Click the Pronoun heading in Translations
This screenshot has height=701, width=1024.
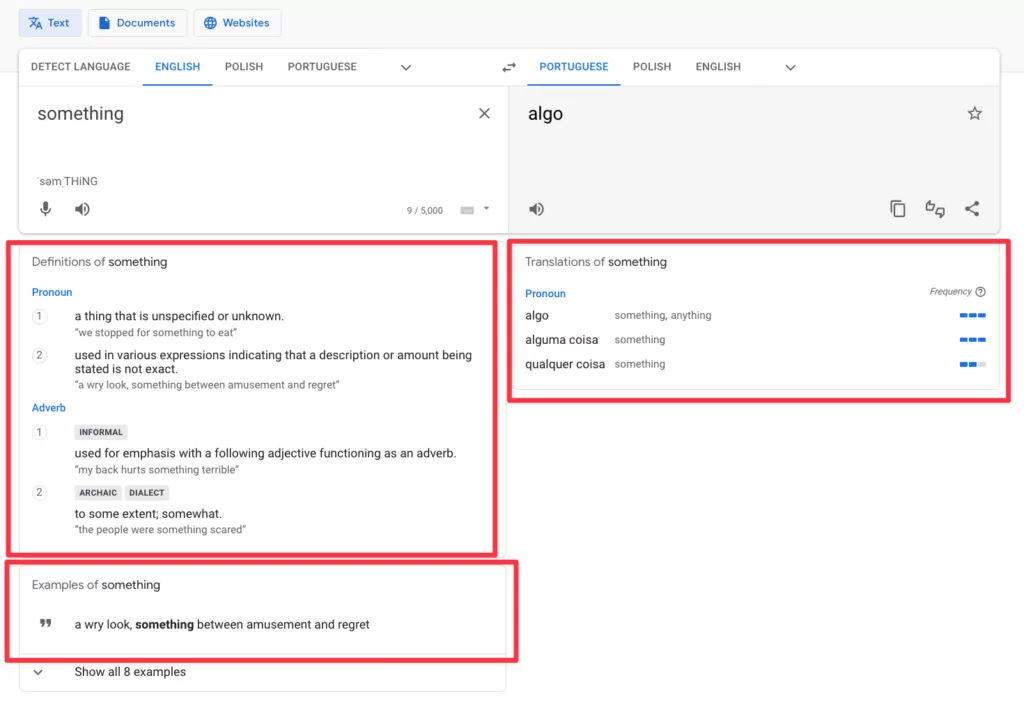click(x=545, y=294)
